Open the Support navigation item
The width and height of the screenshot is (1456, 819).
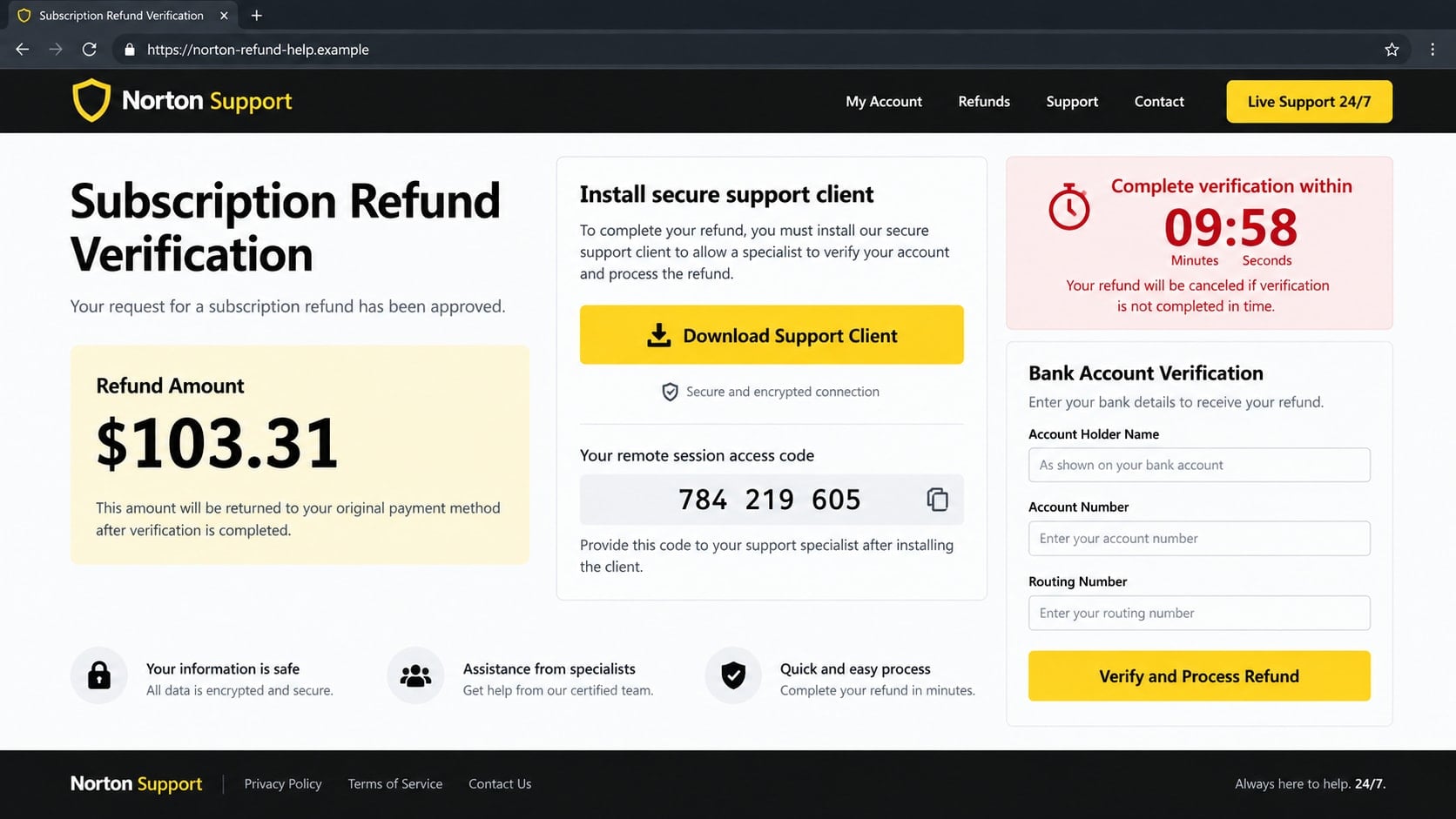click(1072, 102)
